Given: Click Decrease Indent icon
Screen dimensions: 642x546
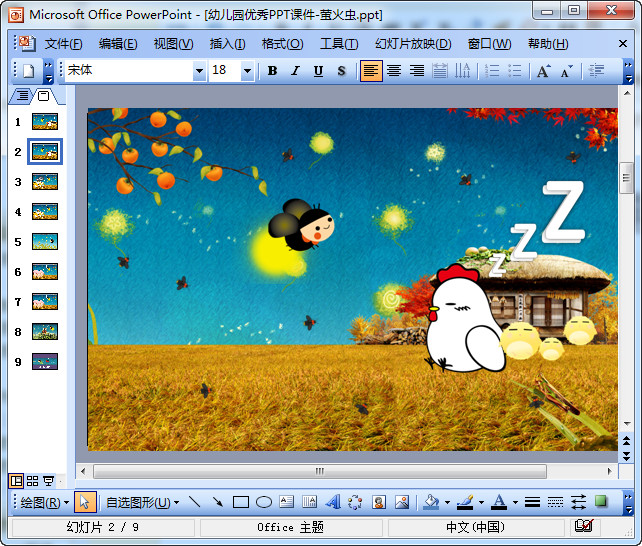Looking at the screenshot, I should (596, 71).
